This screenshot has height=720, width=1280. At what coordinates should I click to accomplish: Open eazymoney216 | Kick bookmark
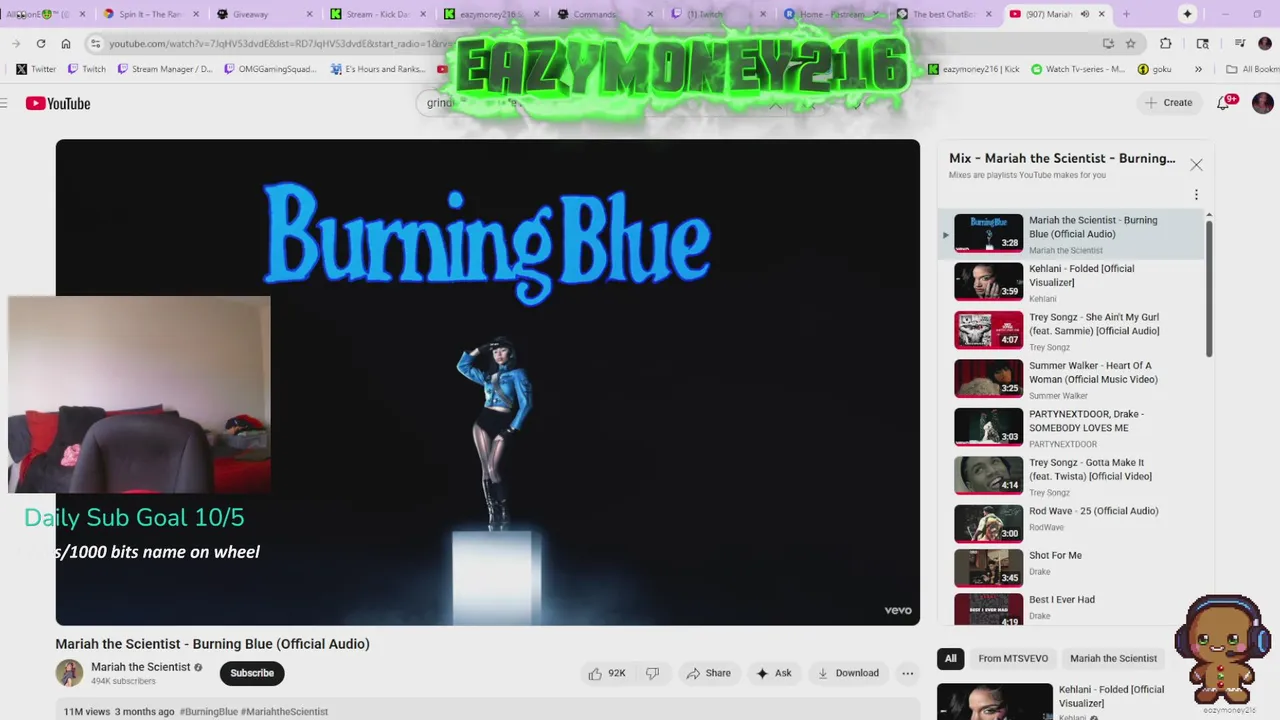point(973,69)
